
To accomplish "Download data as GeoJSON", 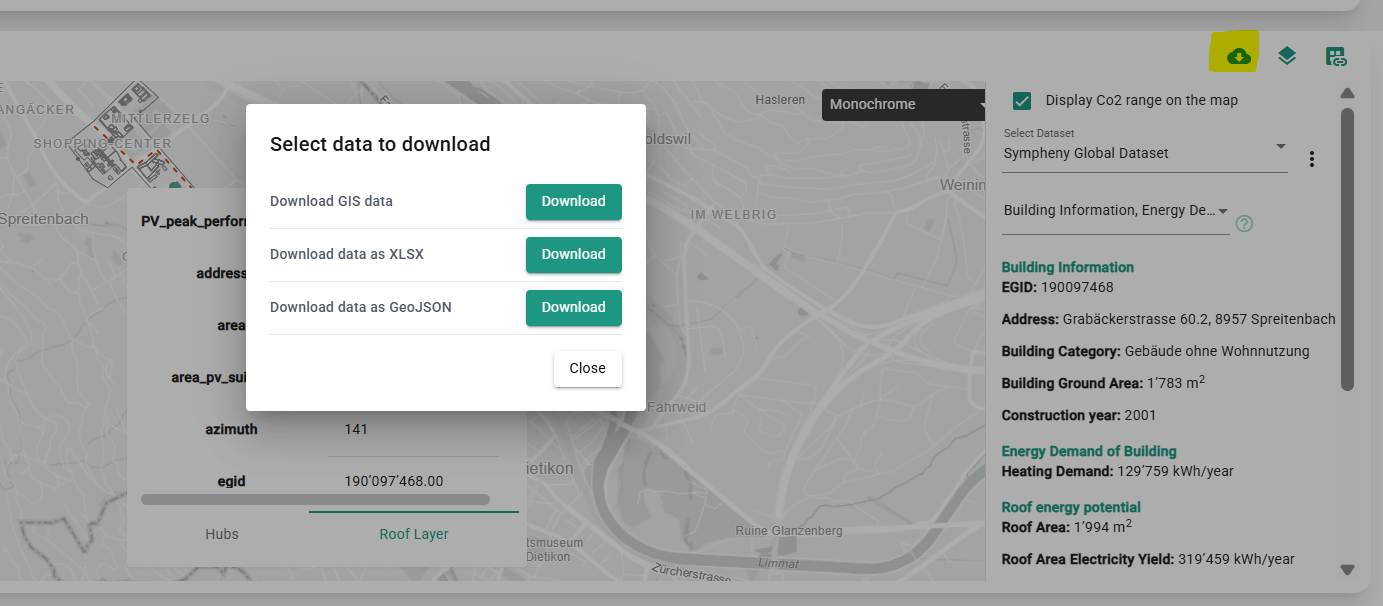I will tap(573, 307).
